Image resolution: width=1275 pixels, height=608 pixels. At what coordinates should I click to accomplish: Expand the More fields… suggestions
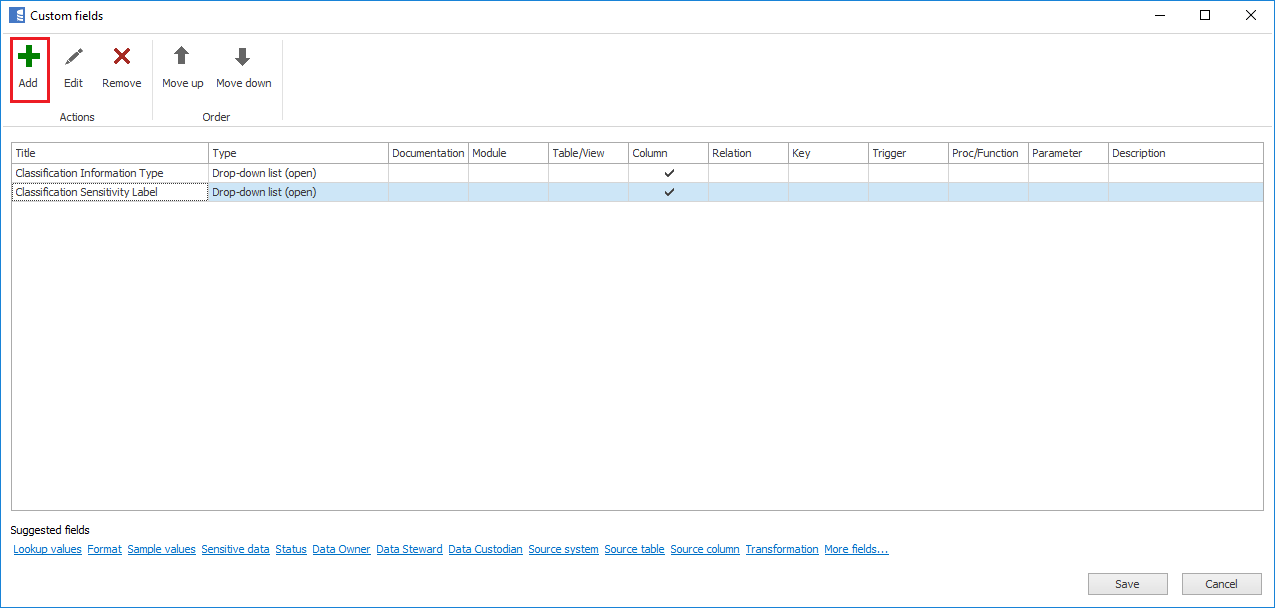tap(856, 549)
